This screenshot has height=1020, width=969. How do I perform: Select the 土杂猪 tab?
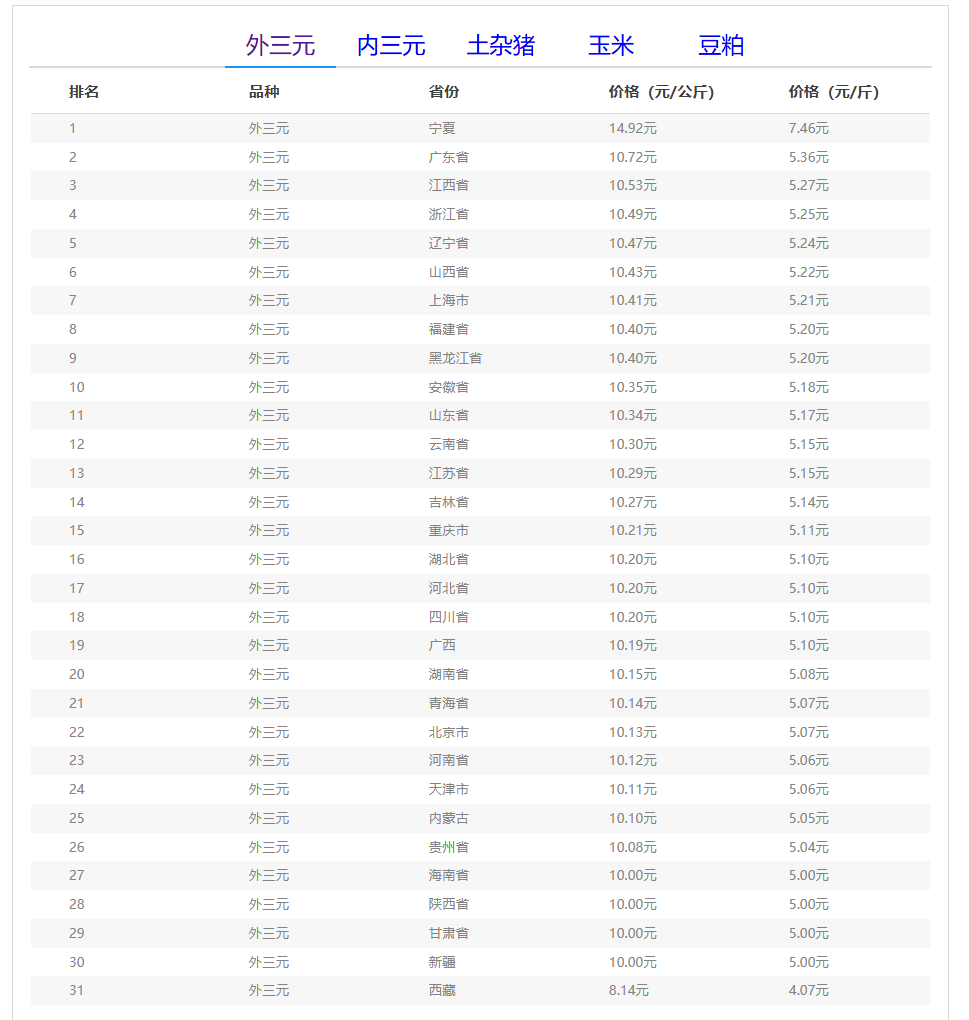coord(501,46)
